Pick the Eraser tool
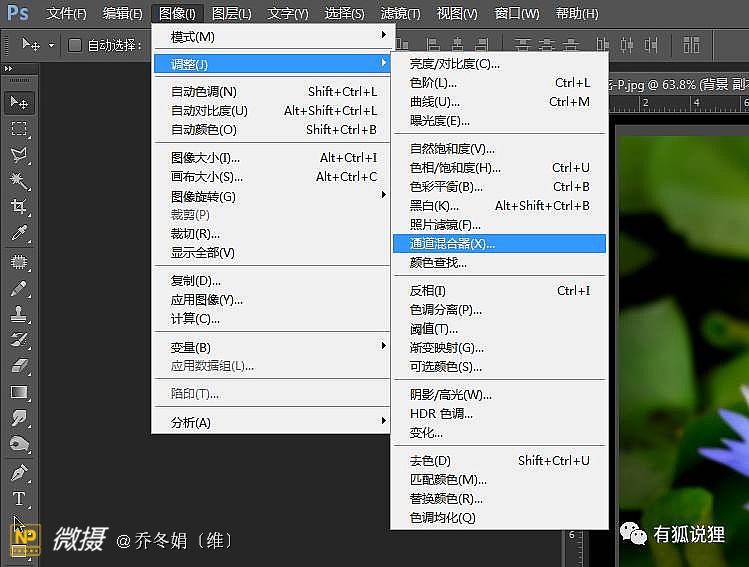The width and height of the screenshot is (749, 567). click(x=19, y=365)
